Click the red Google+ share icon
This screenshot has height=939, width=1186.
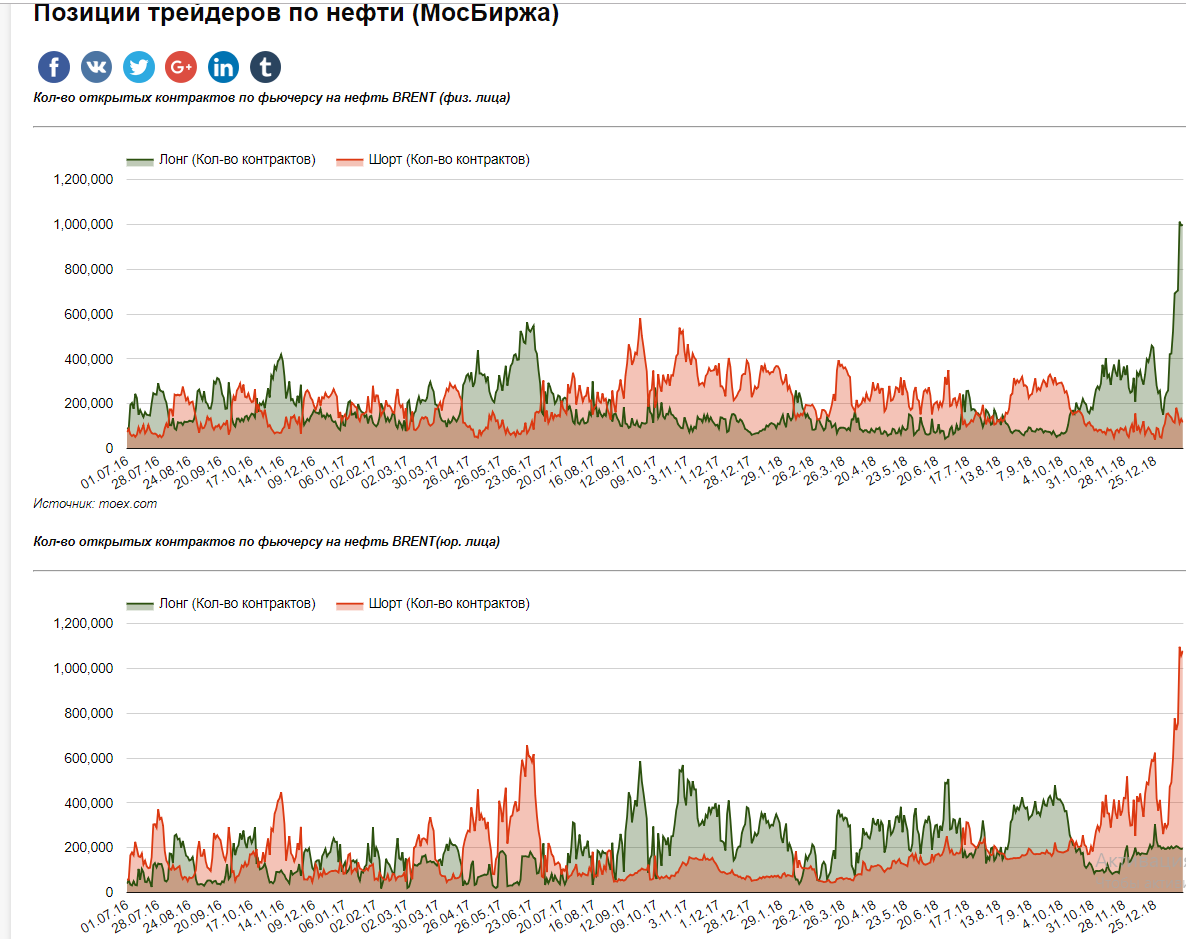(181, 67)
